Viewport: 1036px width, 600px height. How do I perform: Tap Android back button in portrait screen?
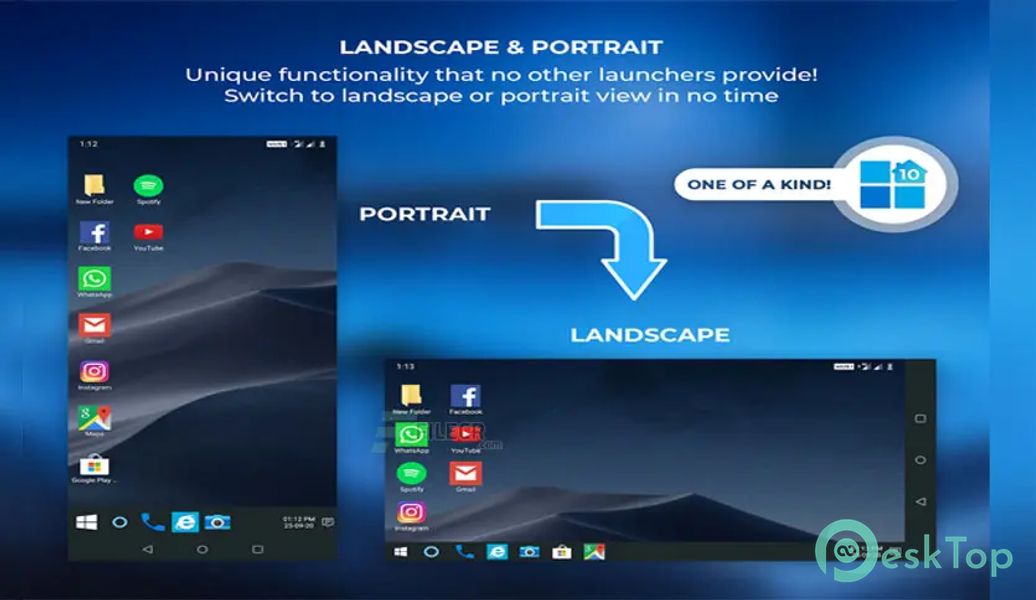[147, 549]
